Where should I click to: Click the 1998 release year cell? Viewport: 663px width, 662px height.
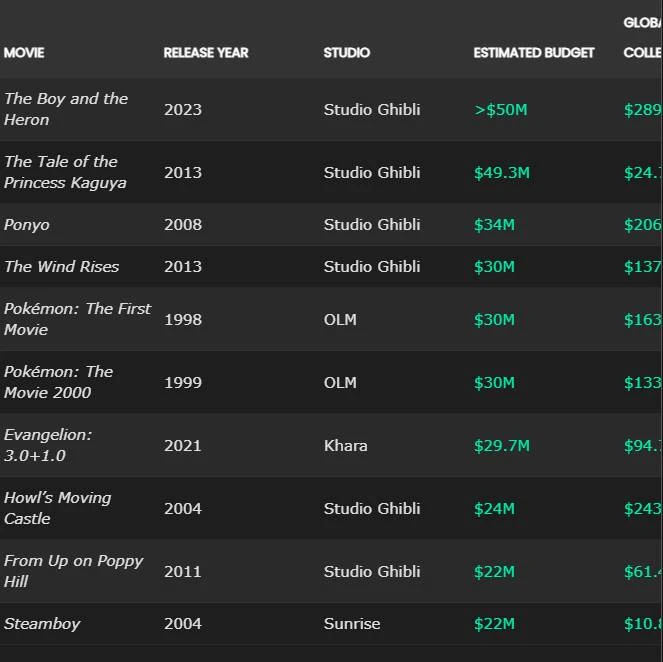[x=183, y=320]
